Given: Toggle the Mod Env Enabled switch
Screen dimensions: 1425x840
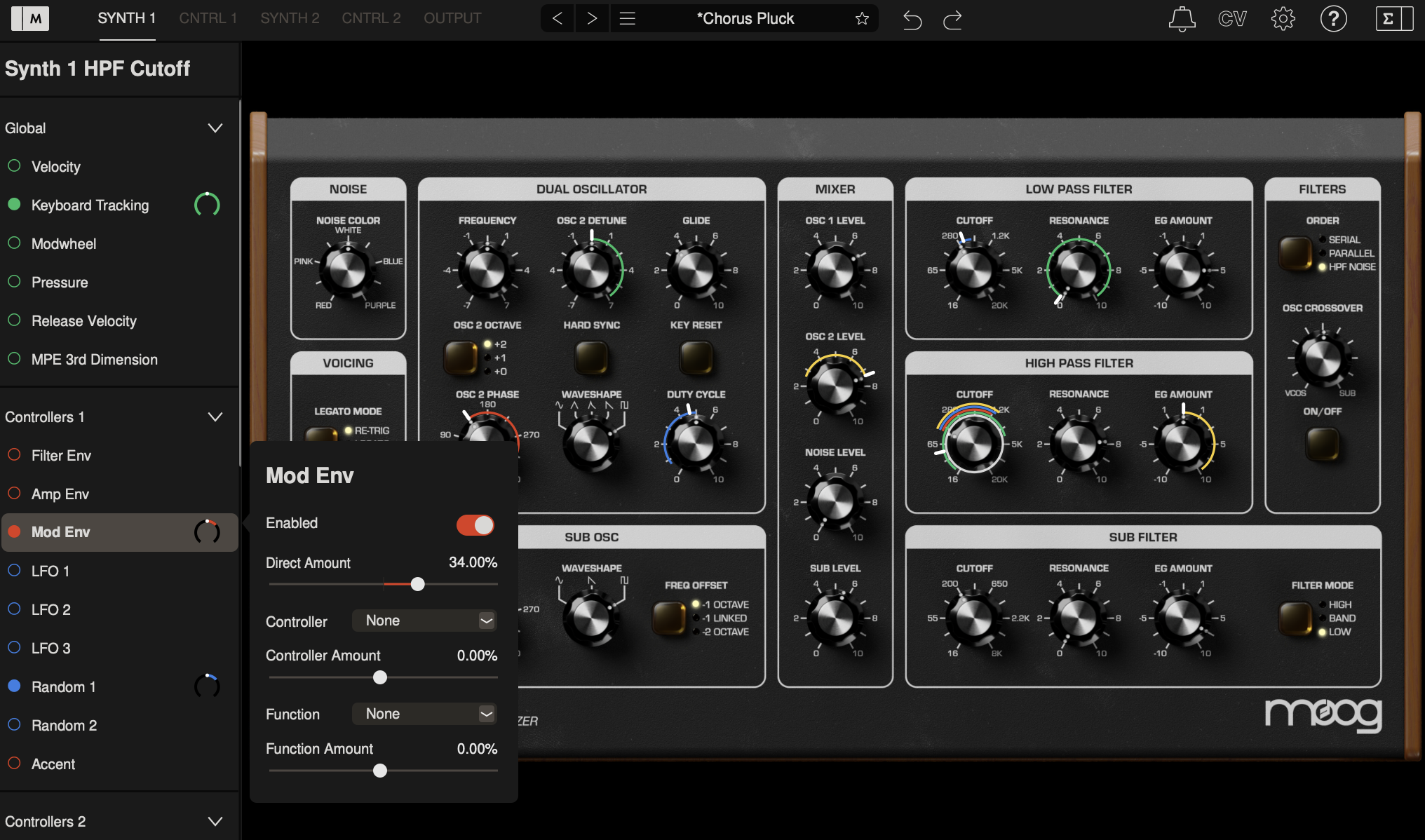Looking at the screenshot, I should (475, 525).
